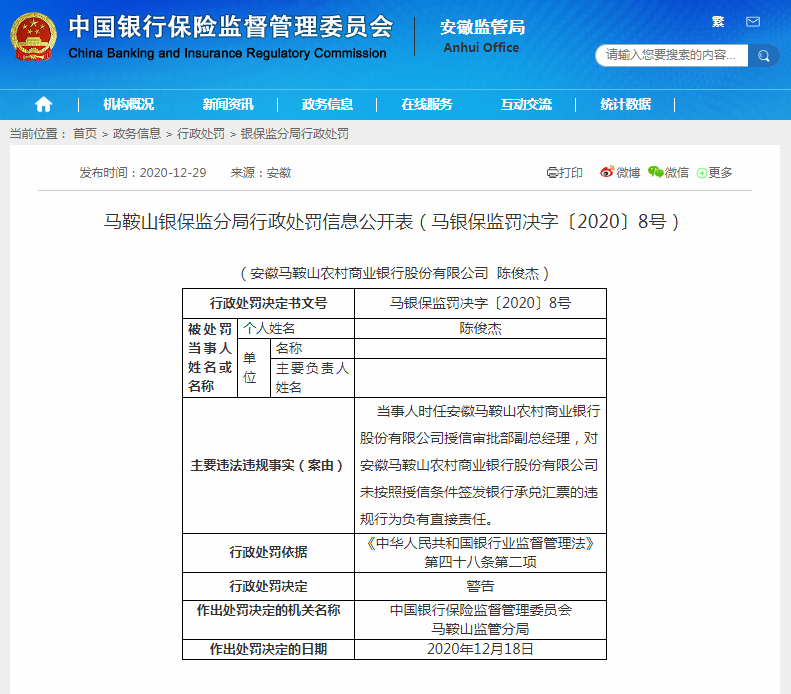Click the 单位 table cell
This screenshot has height=694, width=791.
[254, 368]
